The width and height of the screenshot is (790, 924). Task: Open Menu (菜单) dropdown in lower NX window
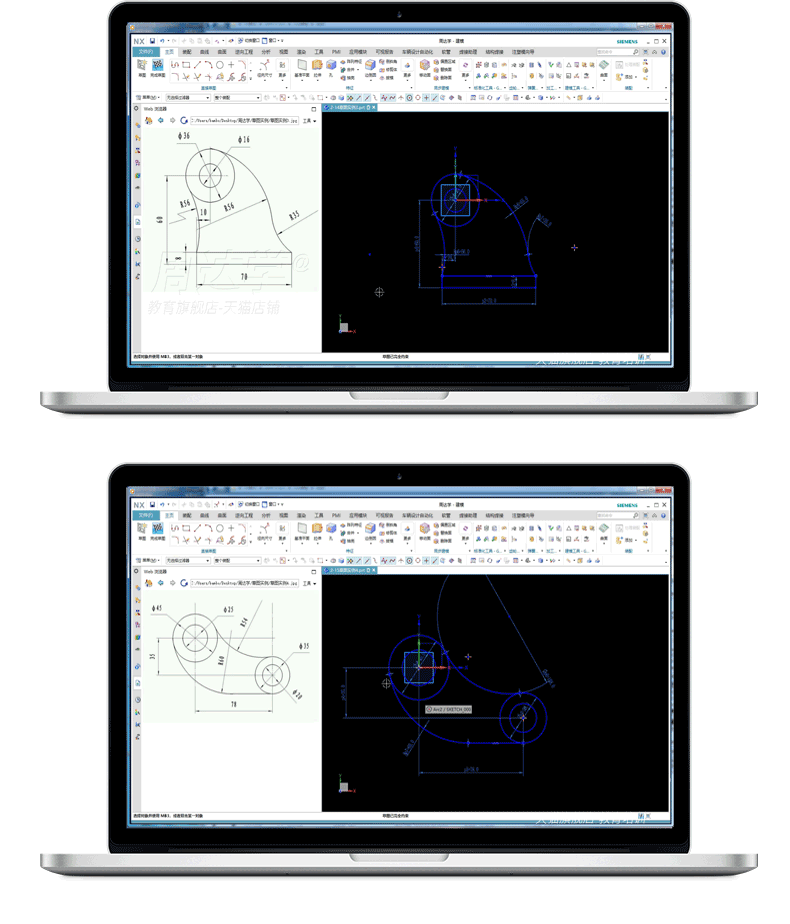147,560
